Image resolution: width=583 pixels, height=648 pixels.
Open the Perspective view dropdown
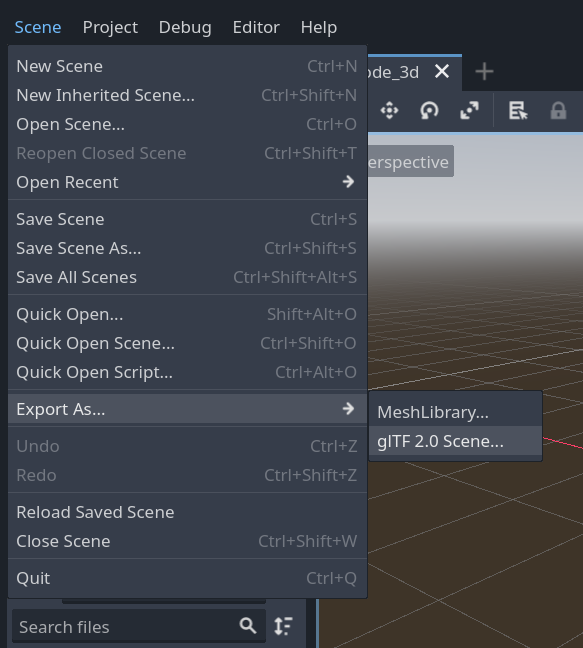click(410, 162)
